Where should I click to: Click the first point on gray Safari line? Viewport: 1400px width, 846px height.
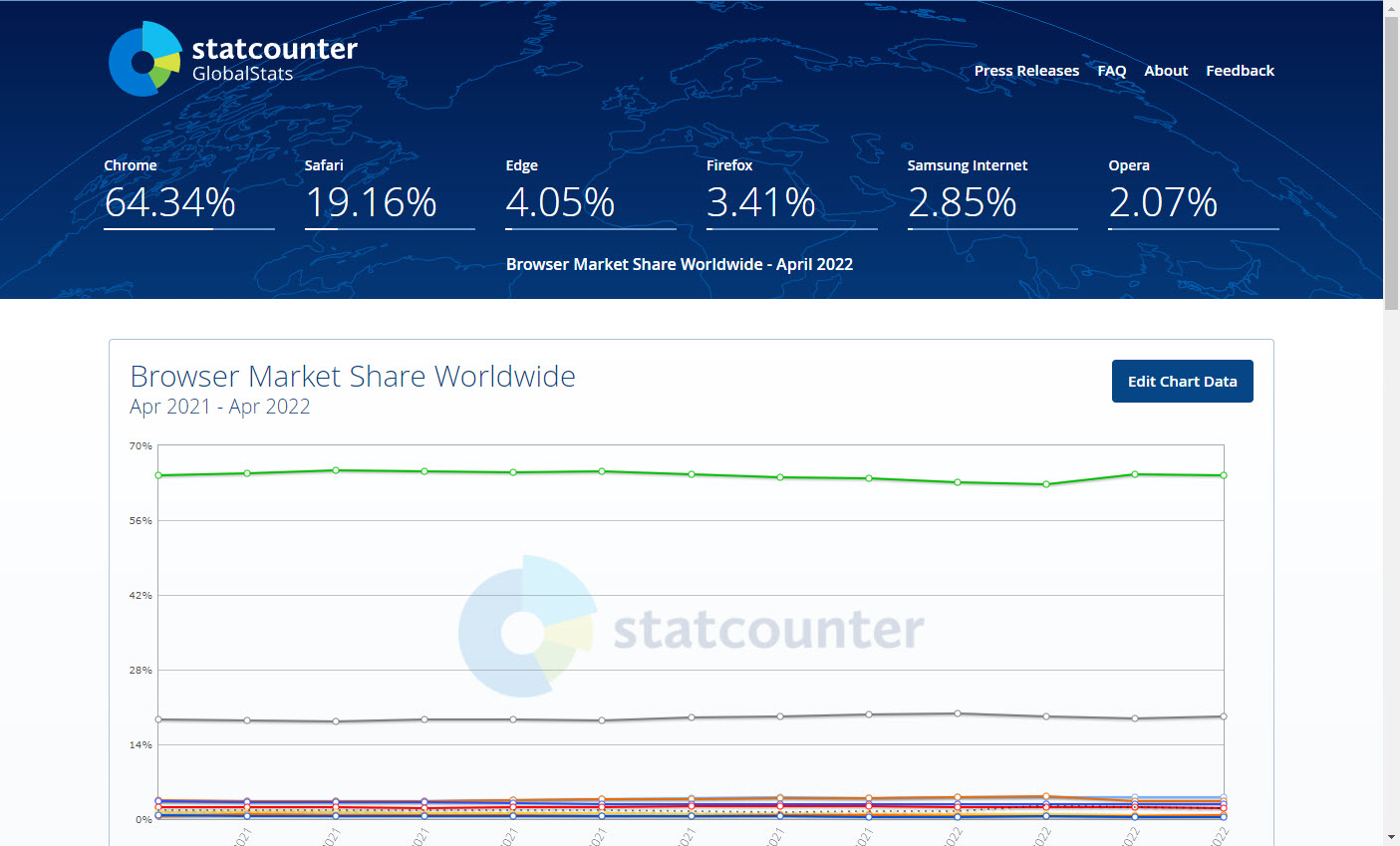(x=158, y=719)
